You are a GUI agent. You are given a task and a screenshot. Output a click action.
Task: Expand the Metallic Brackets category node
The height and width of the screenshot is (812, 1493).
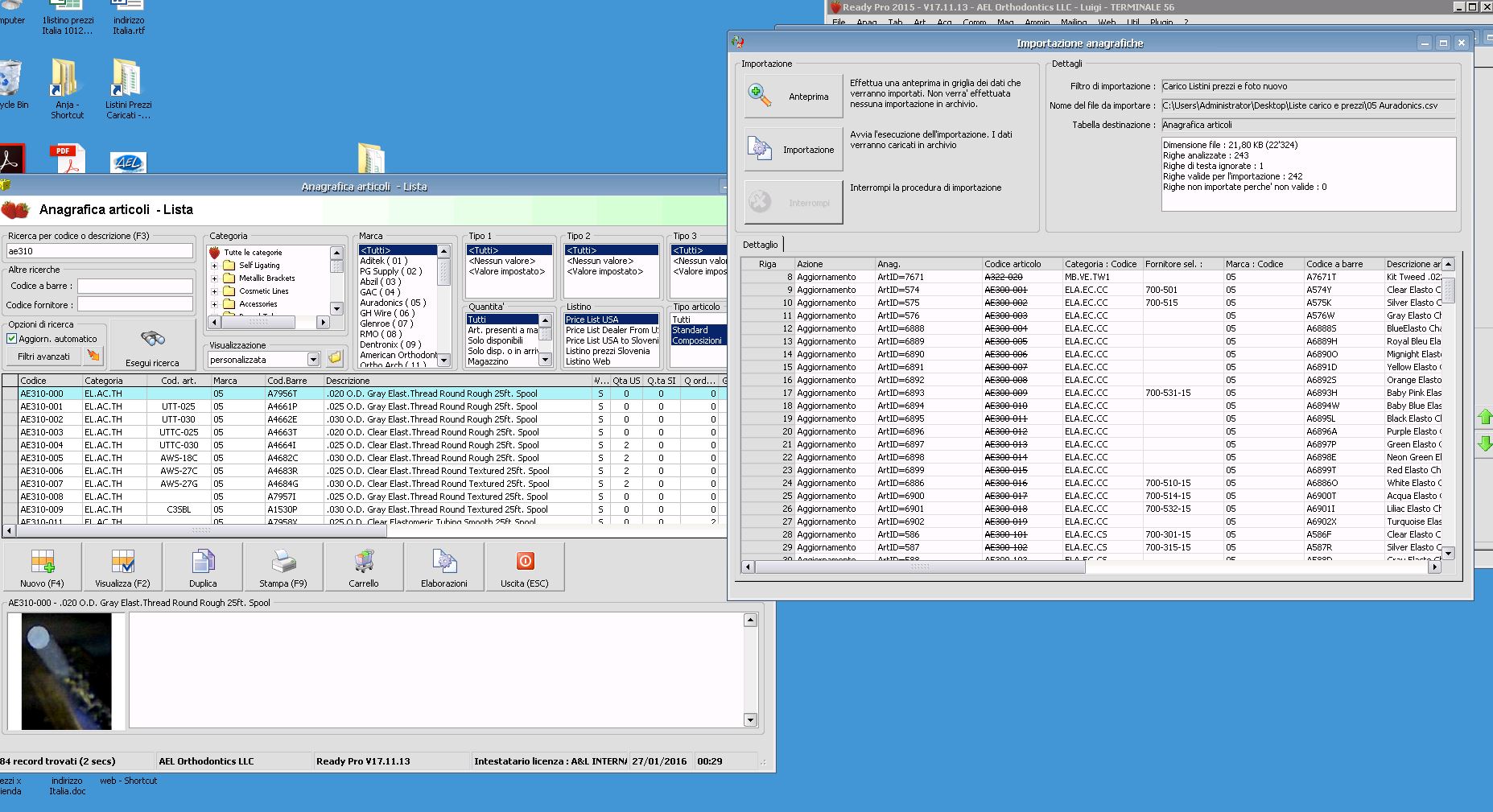(214, 278)
